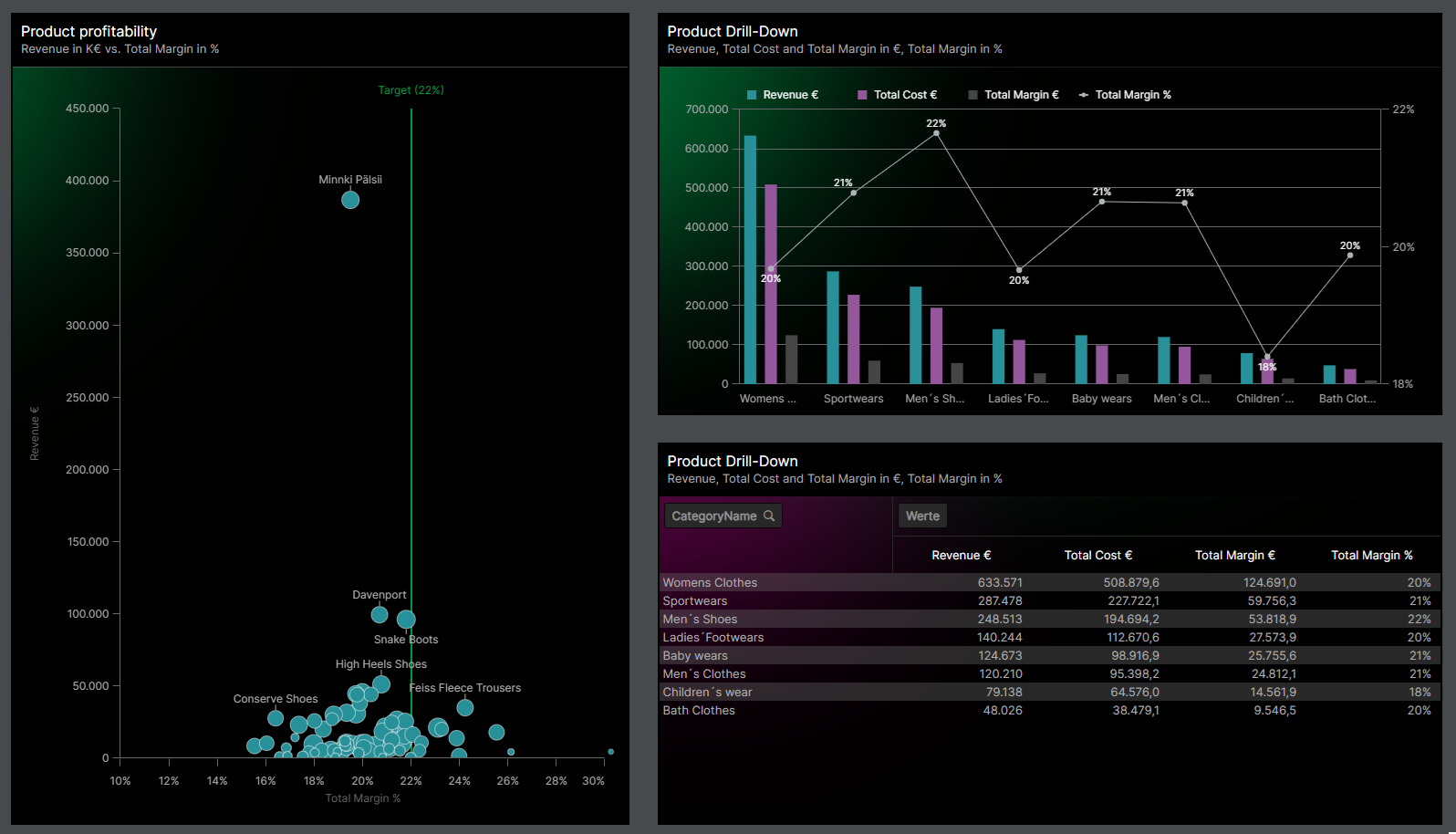Click Total Margin % column header

tap(1371, 555)
